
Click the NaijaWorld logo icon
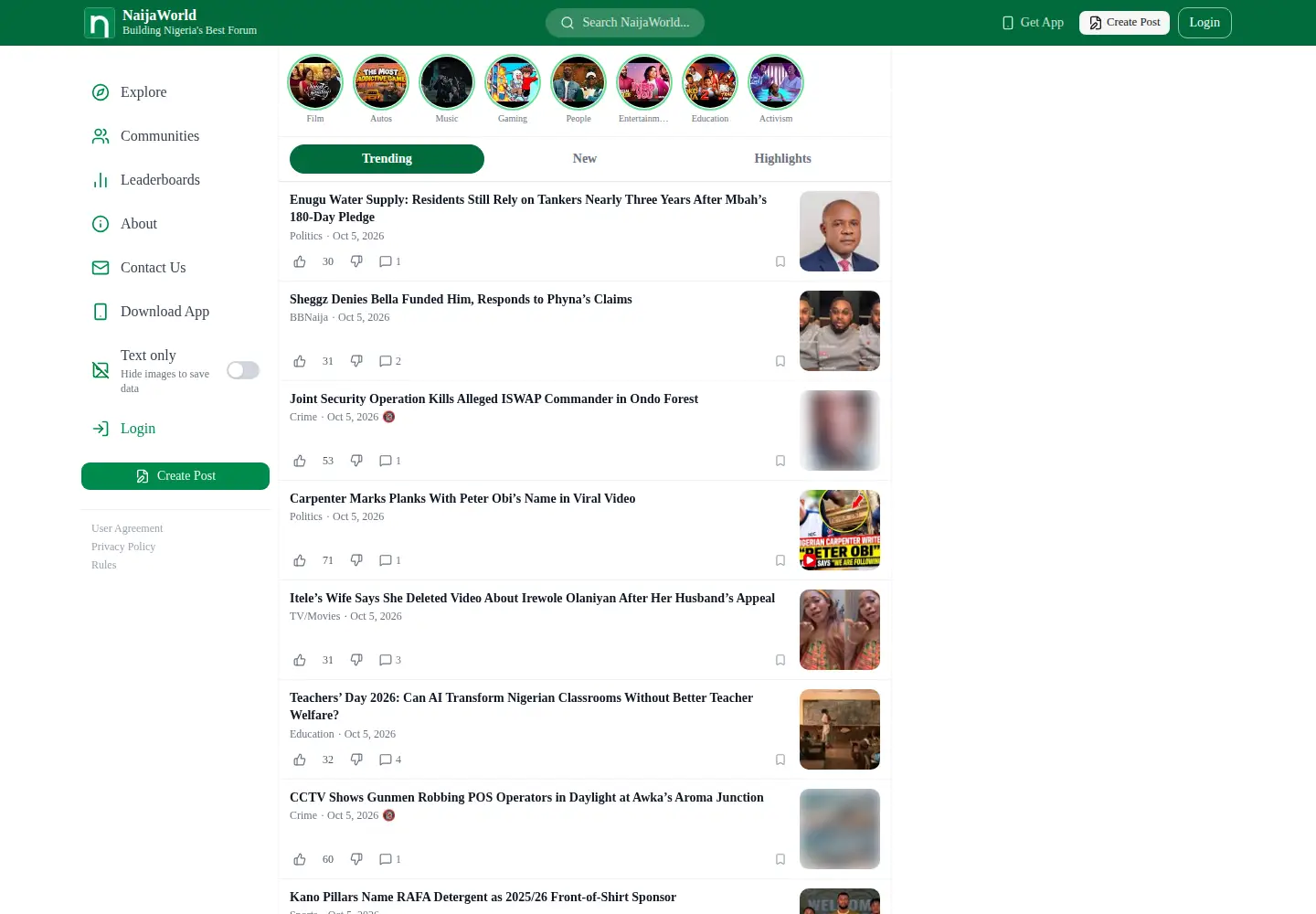click(100, 23)
